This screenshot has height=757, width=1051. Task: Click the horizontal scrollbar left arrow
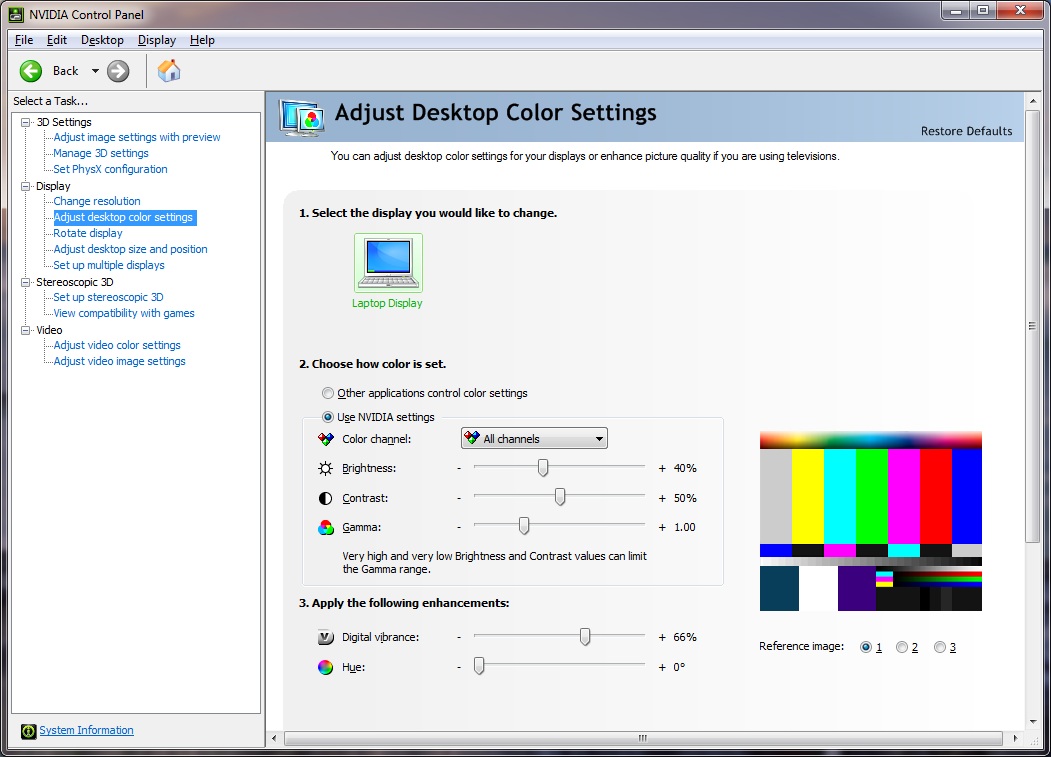pos(273,738)
